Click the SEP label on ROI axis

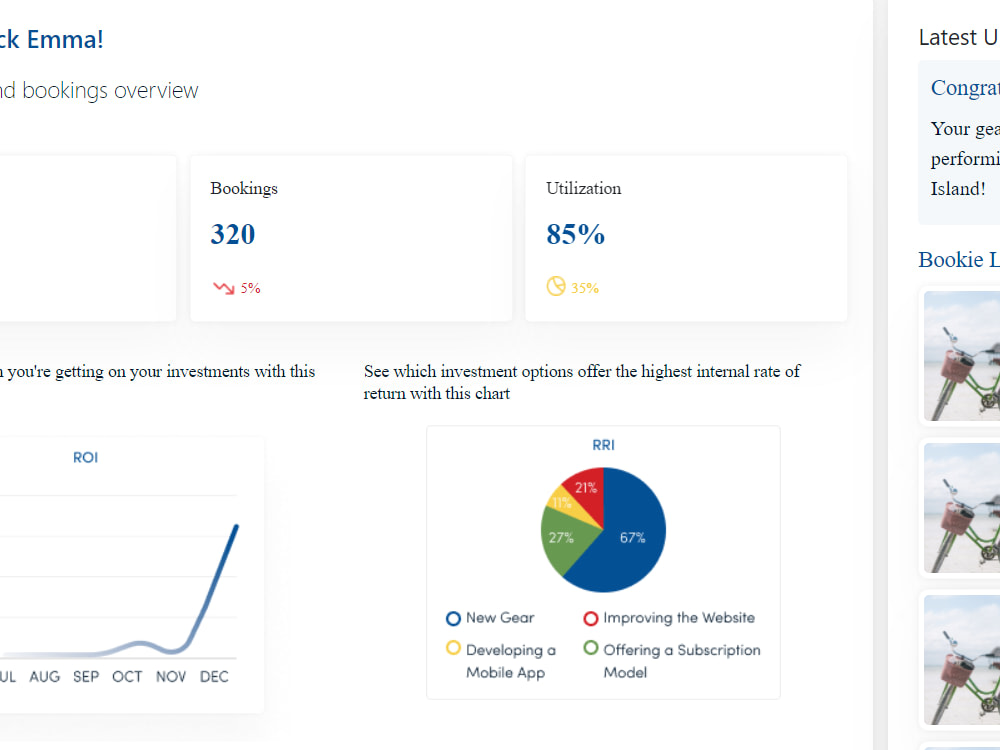(85, 677)
